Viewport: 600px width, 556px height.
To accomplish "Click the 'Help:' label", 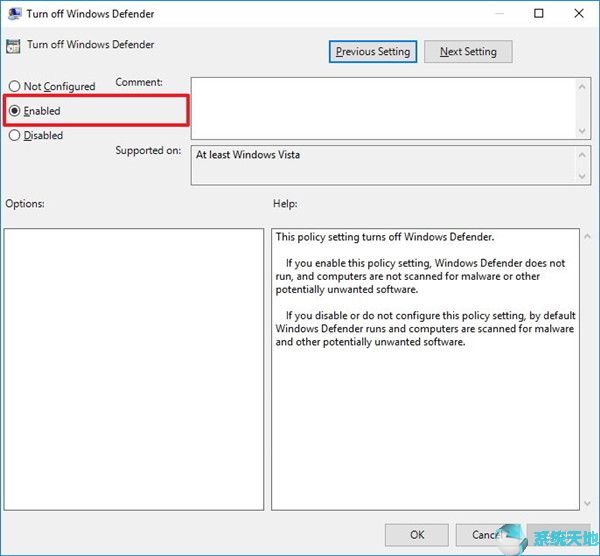I will coord(285,204).
